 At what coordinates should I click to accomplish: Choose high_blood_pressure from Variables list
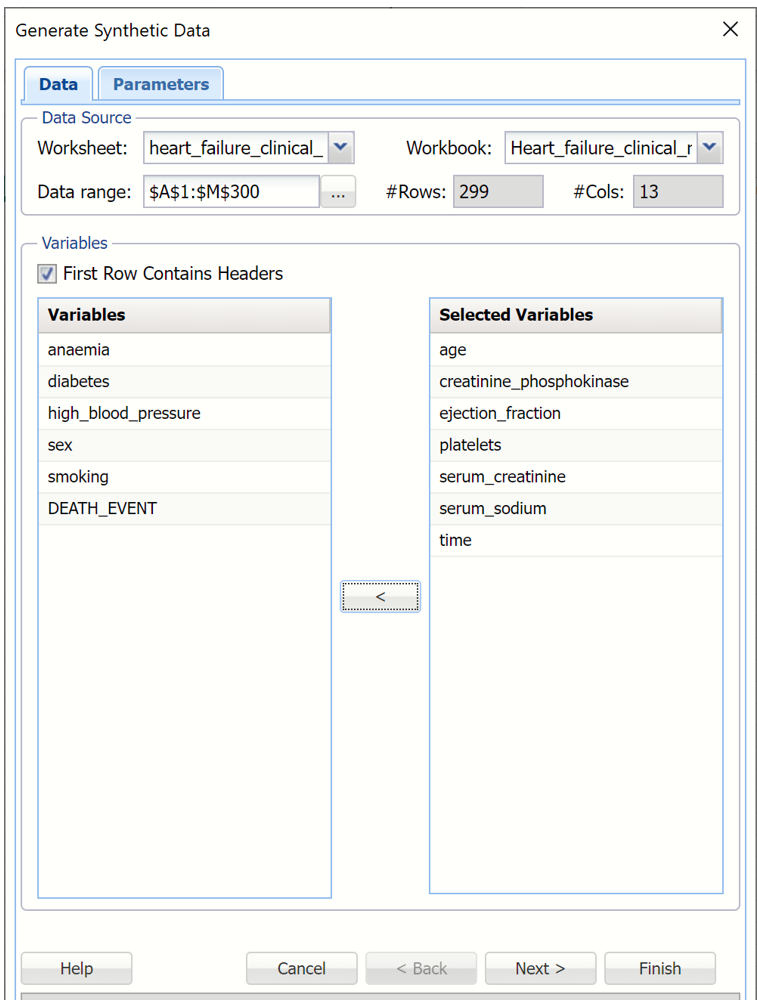pos(124,413)
